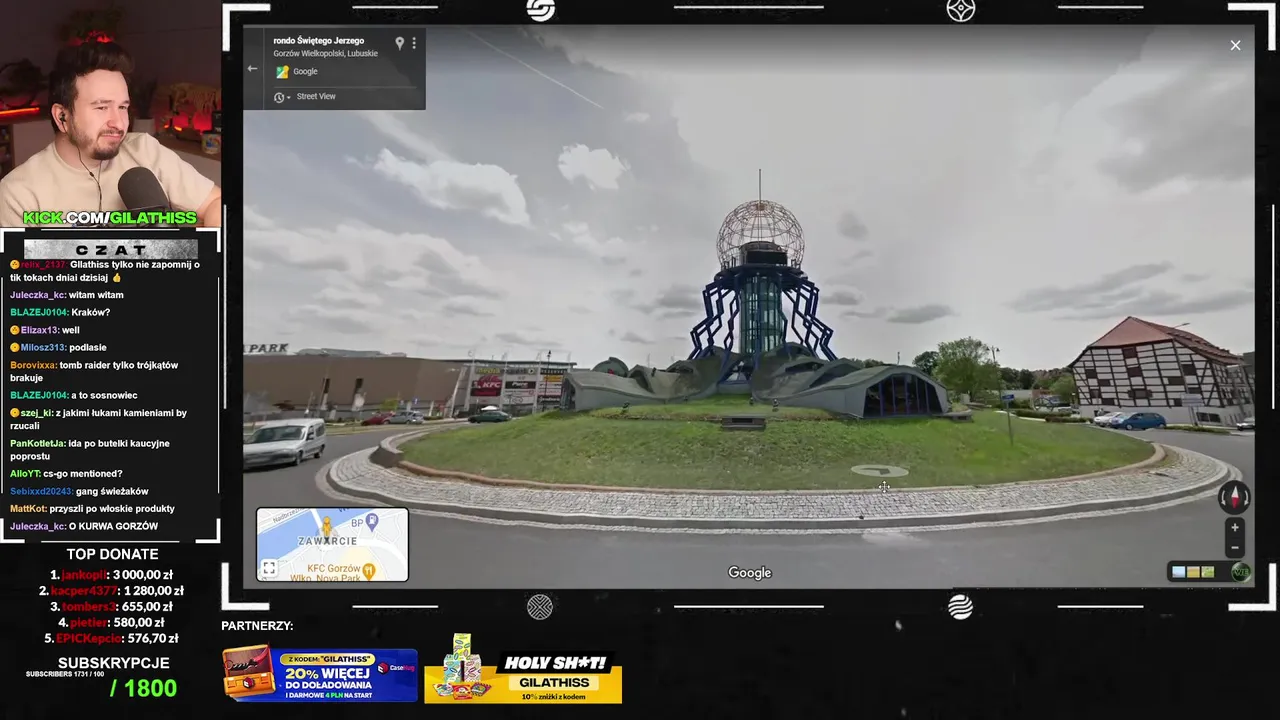This screenshot has height=720, width=1280.
Task: Click Juleczka_kc's witam witam chat message
Action: pos(67,295)
